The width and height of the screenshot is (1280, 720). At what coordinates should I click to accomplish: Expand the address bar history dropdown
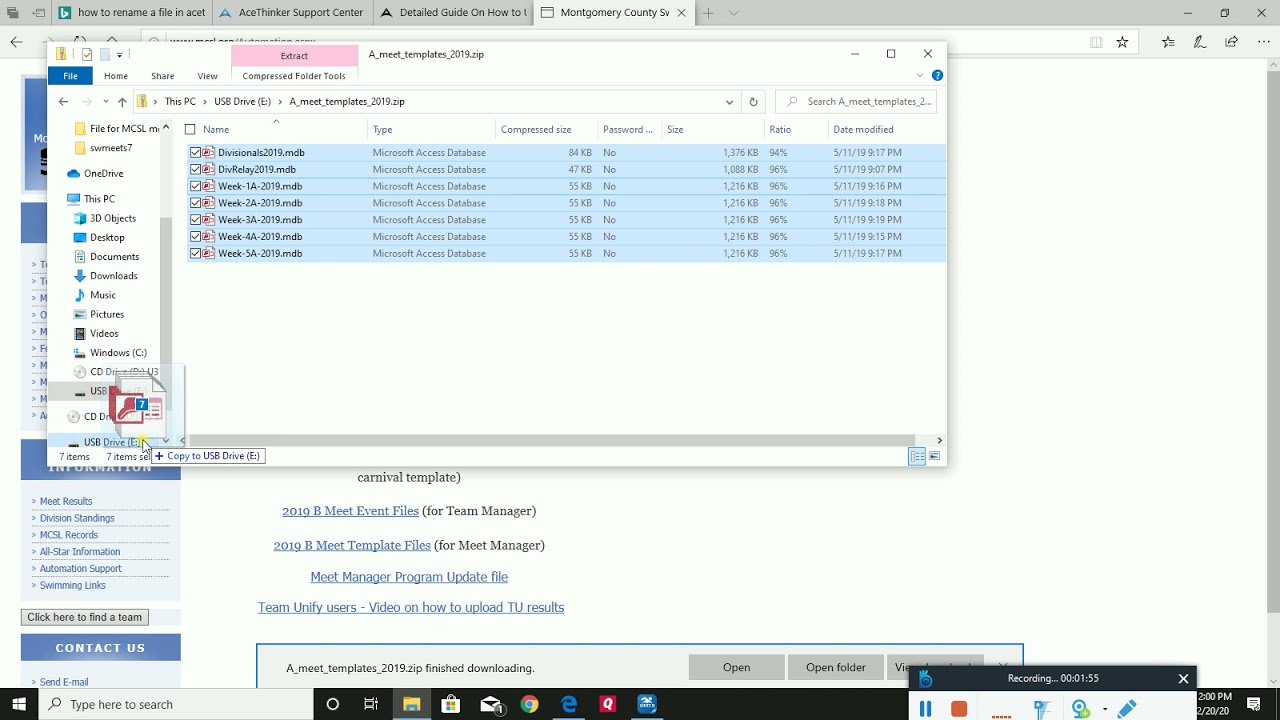pos(730,101)
